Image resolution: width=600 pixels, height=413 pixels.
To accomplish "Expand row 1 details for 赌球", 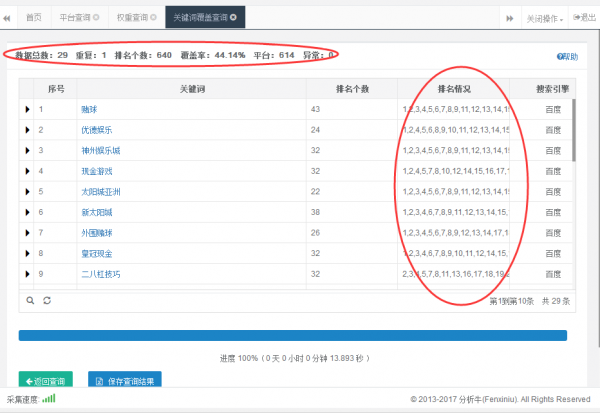I will [27, 108].
